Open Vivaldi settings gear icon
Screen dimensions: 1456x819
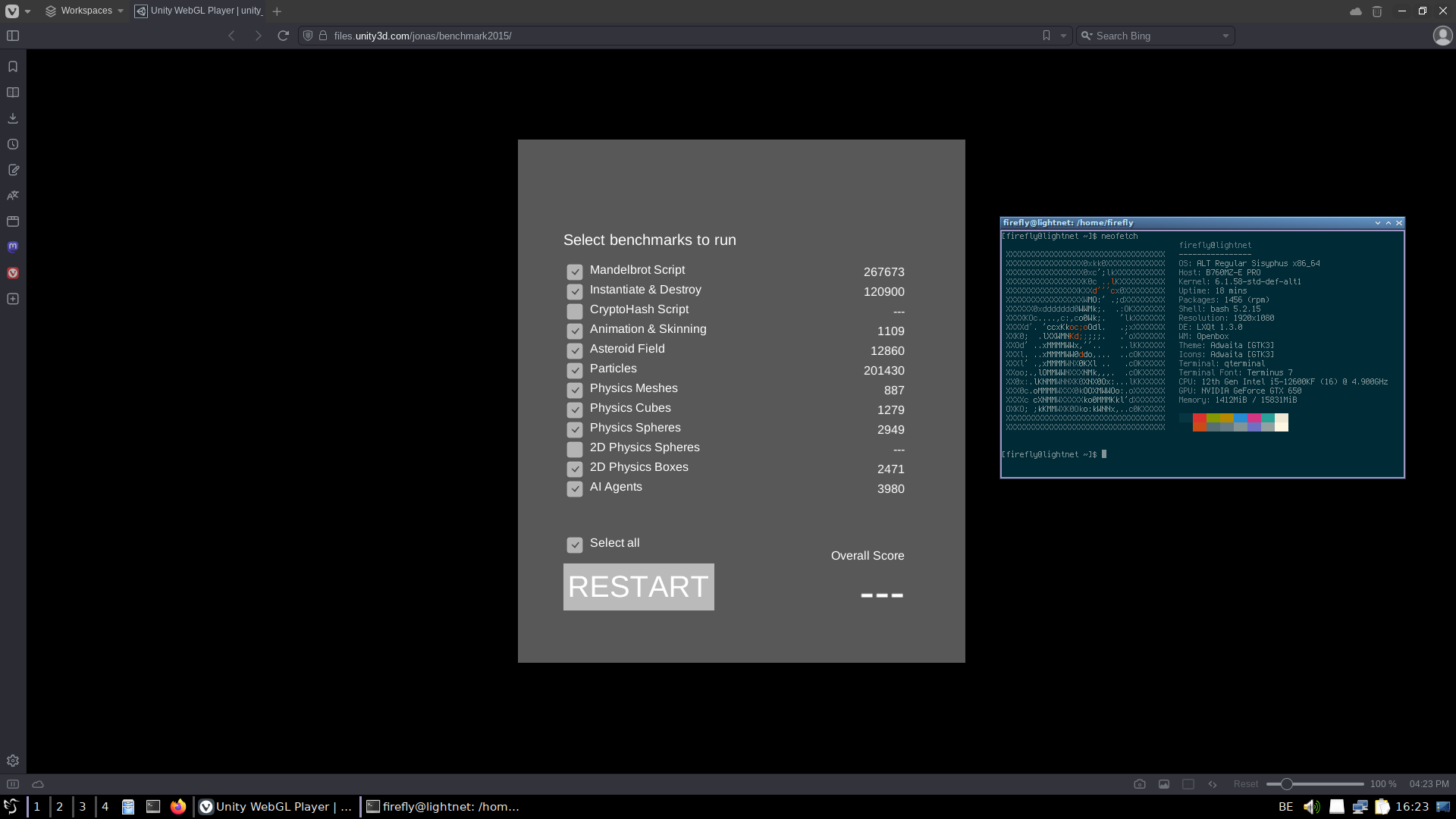tap(13, 761)
